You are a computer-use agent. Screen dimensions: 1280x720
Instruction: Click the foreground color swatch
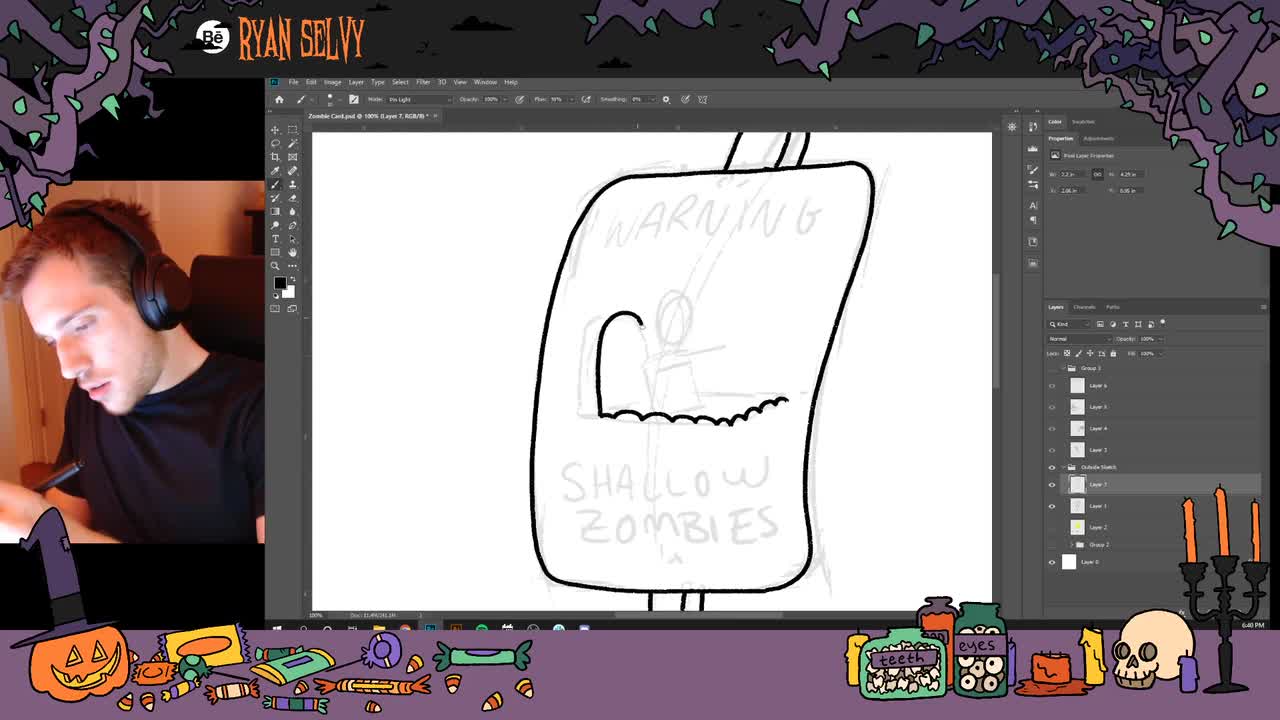pos(278,283)
